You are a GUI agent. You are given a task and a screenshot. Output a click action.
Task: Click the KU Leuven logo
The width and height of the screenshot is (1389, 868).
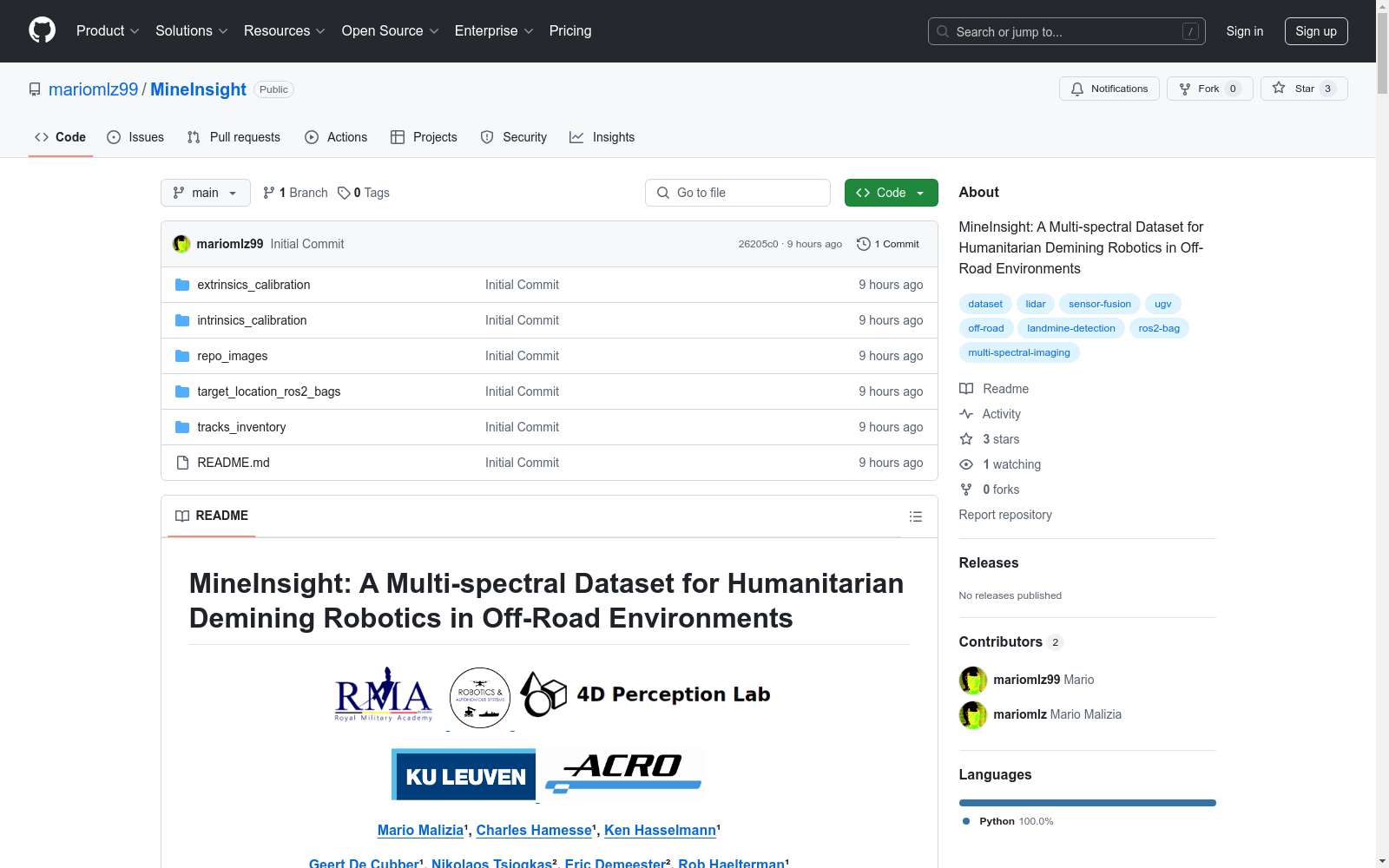464,774
